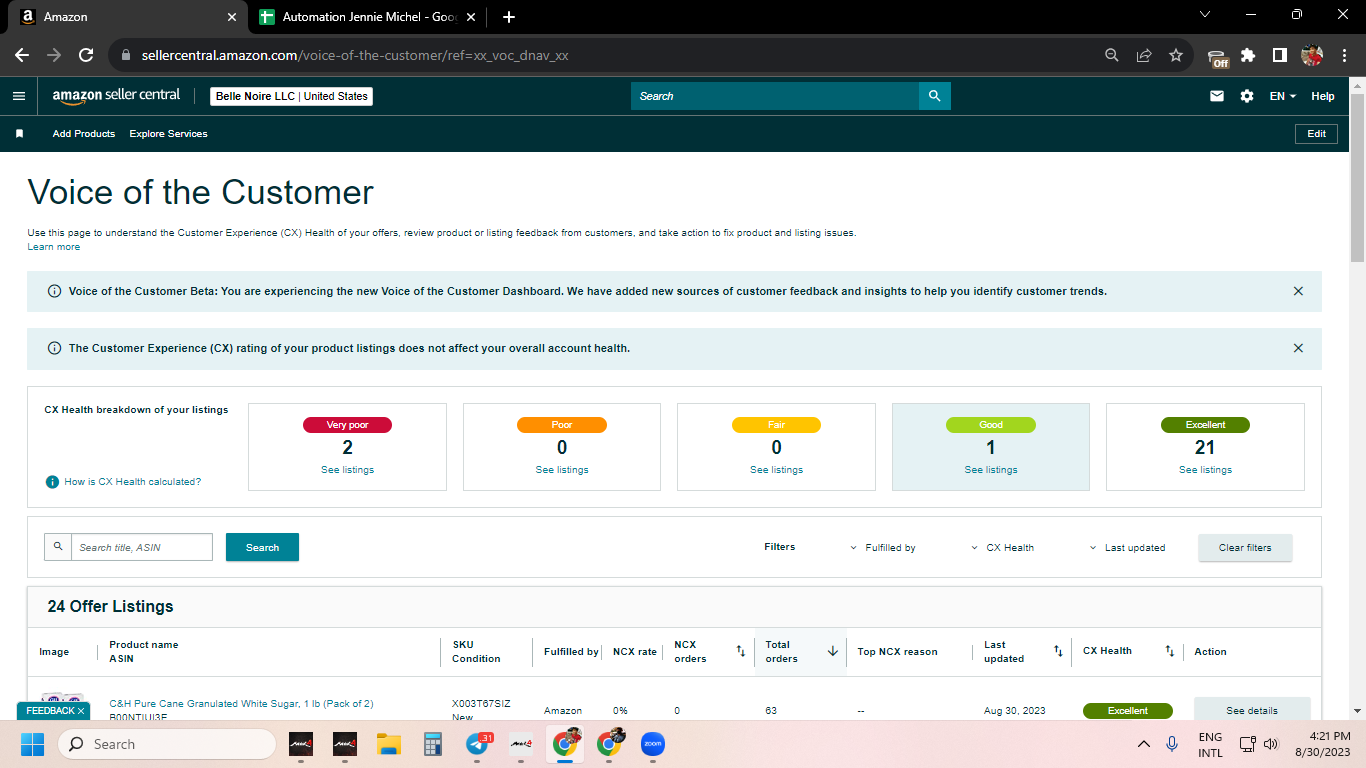The width and height of the screenshot is (1366, 768).
Task: Click the teal Search button for listings
Action: click(262, 547)
